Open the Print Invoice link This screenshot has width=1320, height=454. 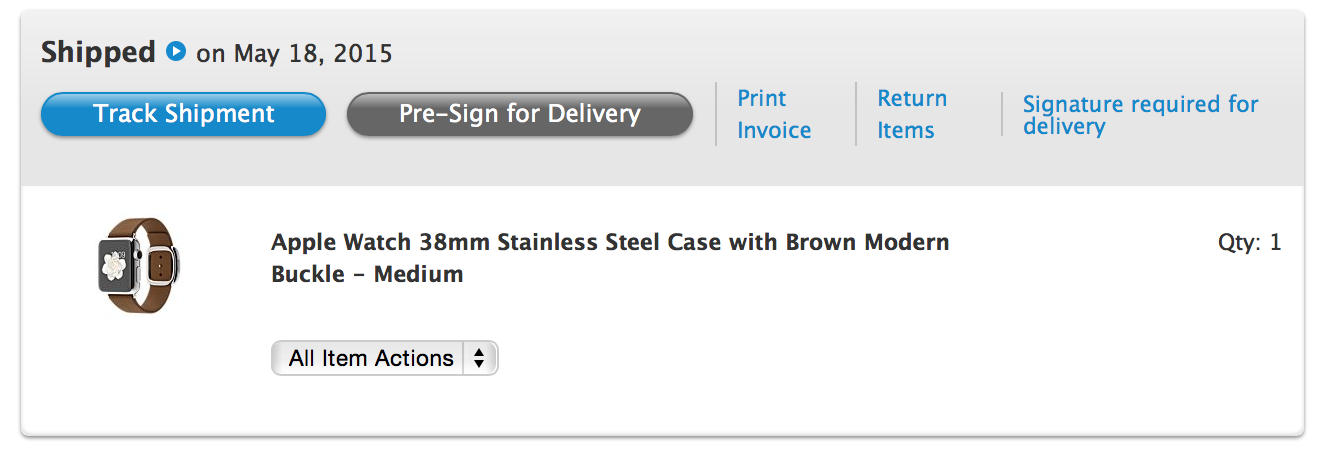773,114
